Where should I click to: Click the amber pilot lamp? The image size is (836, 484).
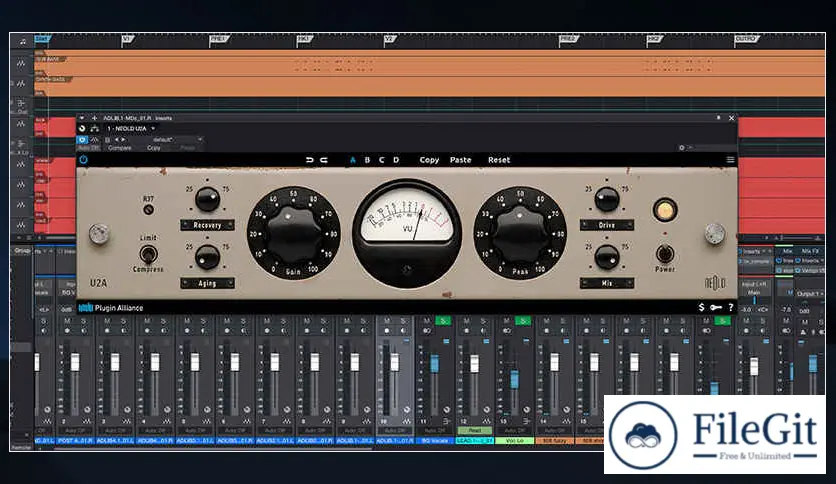pos(665,210)
